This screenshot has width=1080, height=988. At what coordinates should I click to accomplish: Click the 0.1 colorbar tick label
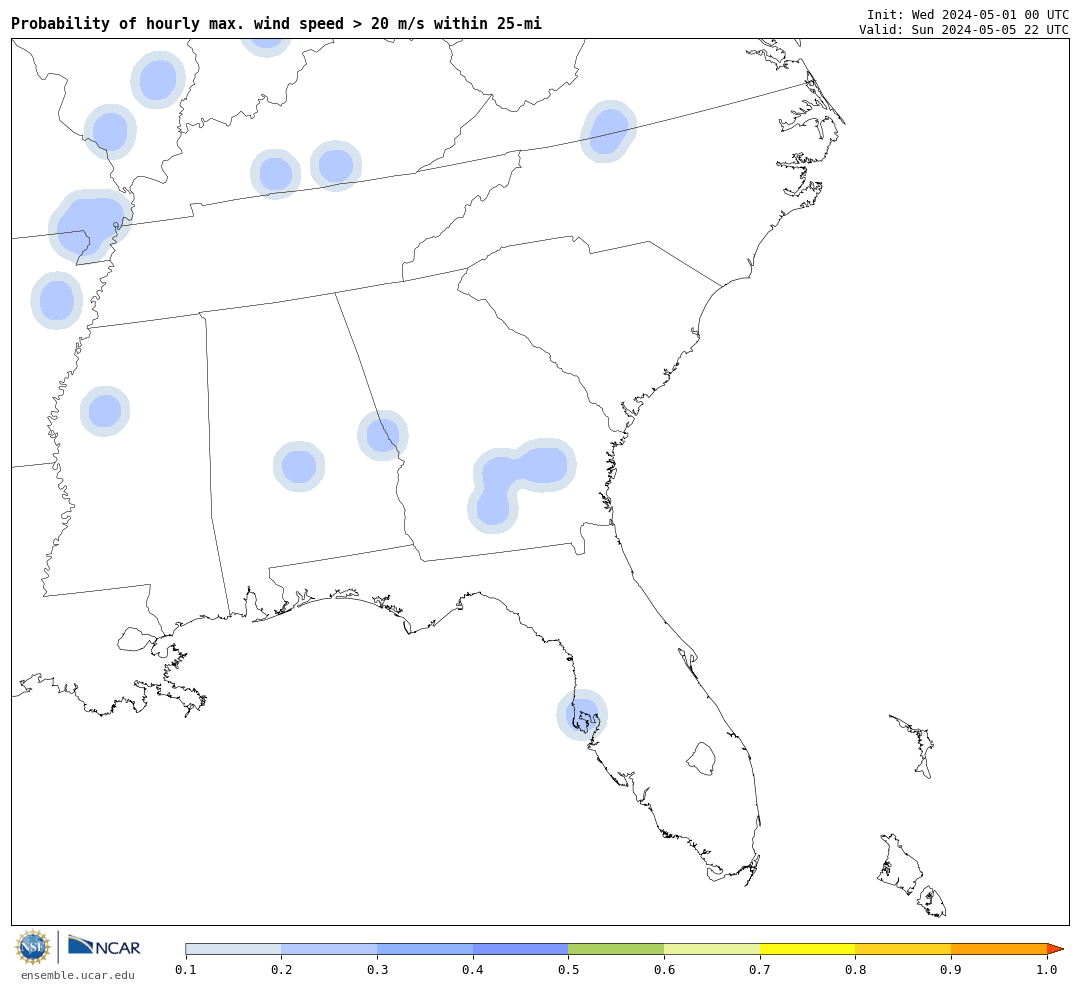(185, 969)
